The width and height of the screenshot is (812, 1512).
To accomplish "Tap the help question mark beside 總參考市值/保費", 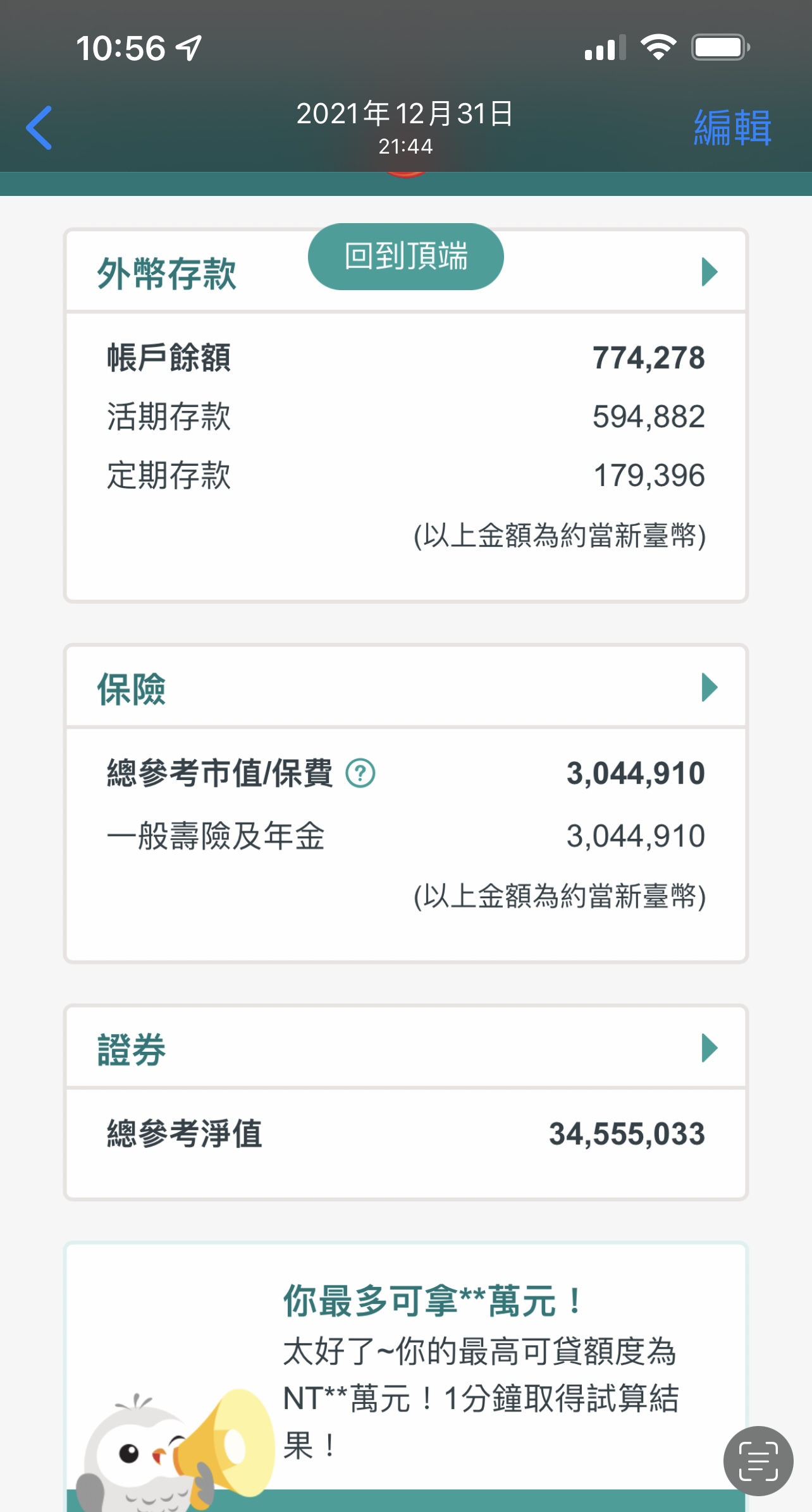I will tap(360, 773).
